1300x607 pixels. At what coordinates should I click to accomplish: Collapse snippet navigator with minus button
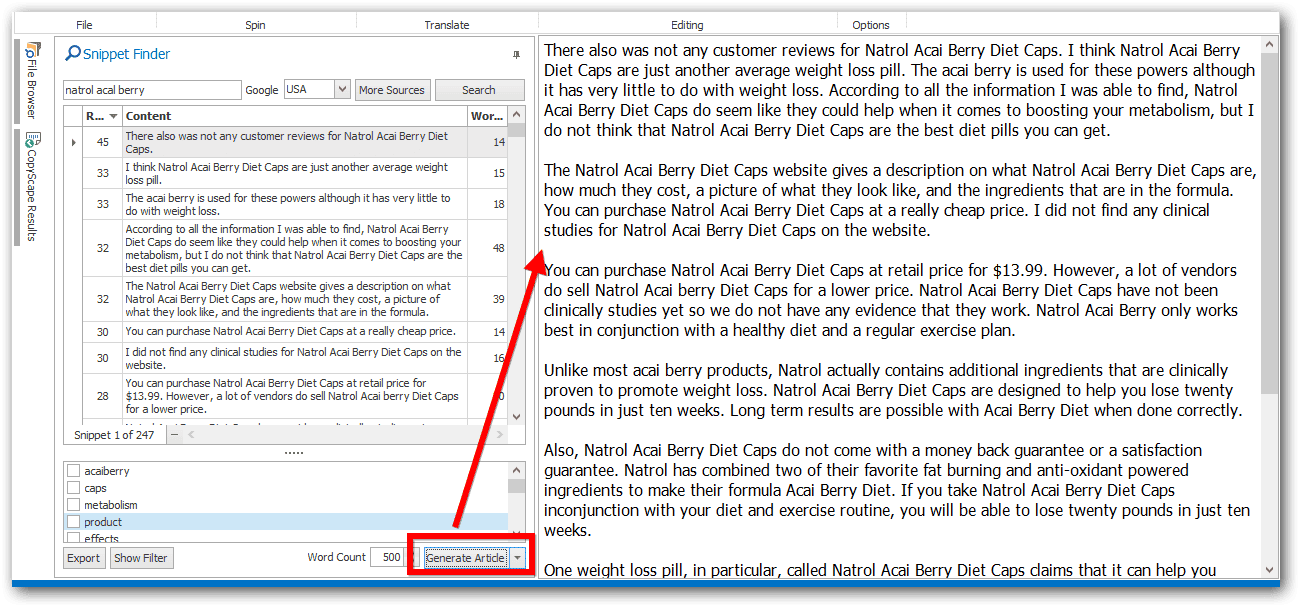pos(175,435)
